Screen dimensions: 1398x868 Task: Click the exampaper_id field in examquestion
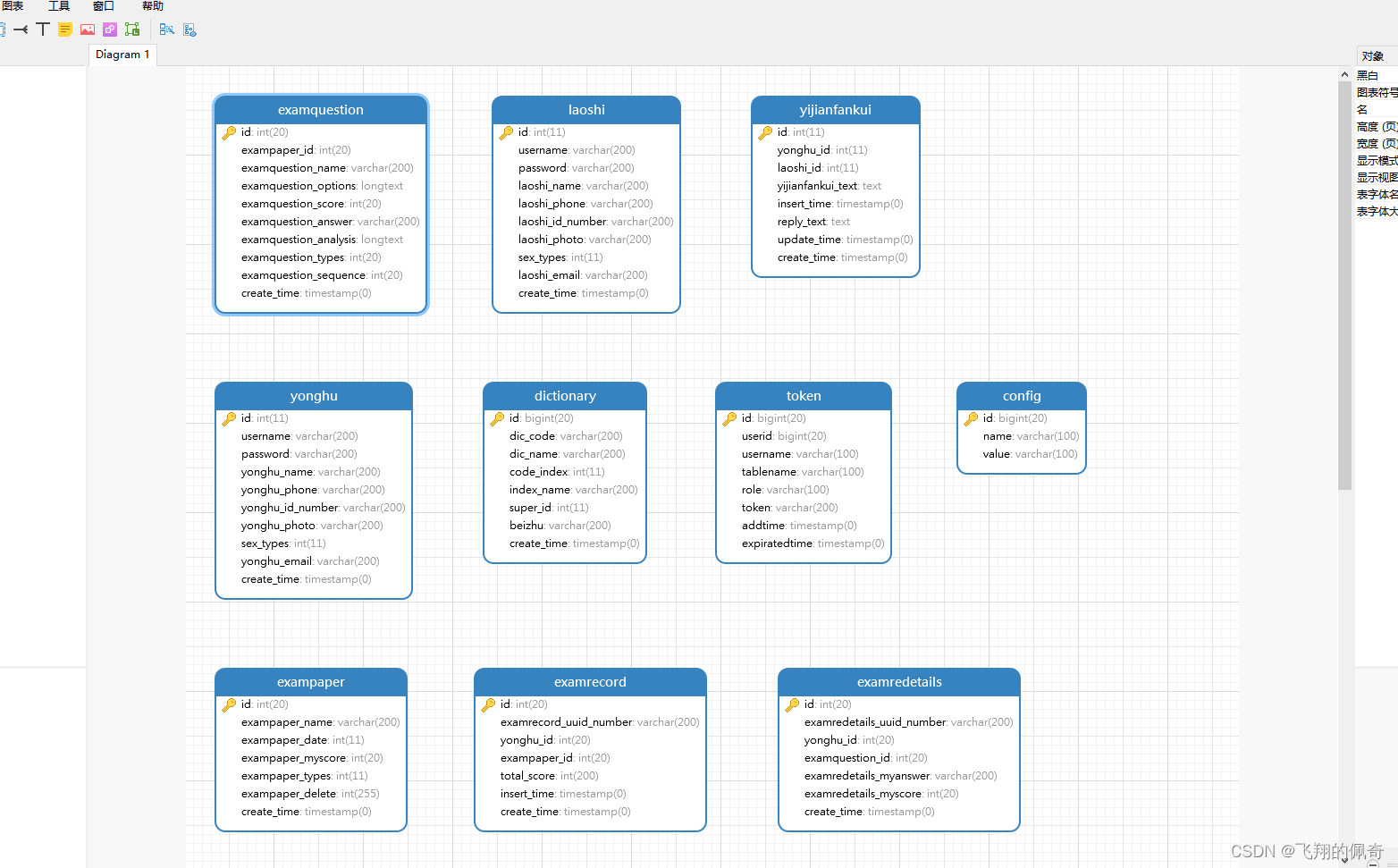point(296,150)
